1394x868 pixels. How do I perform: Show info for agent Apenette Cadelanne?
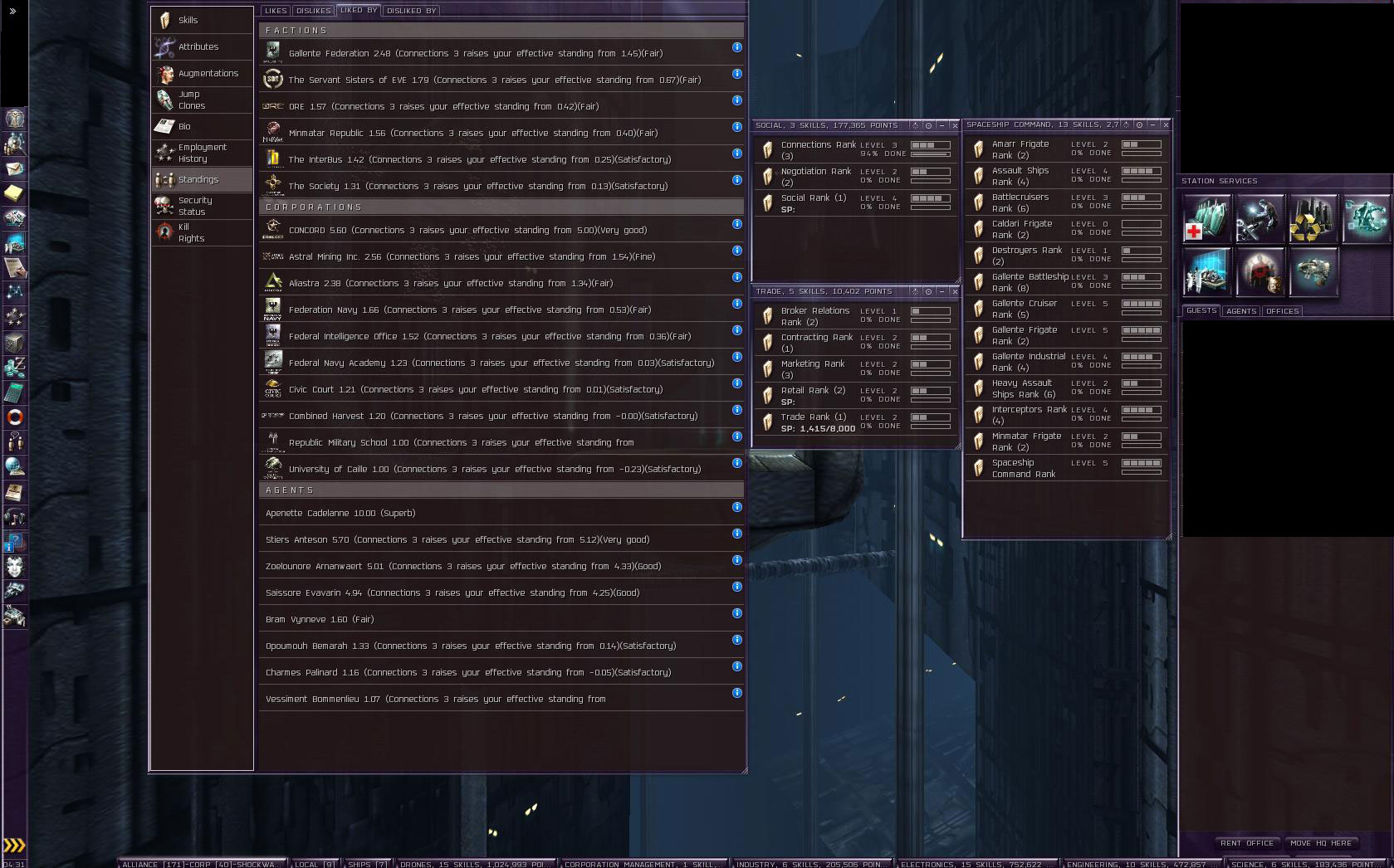tap(736, 507)
